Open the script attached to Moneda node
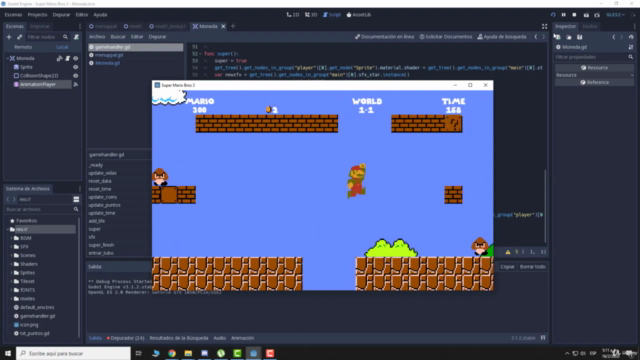The image size is (640, 360). tap(67, 58)
